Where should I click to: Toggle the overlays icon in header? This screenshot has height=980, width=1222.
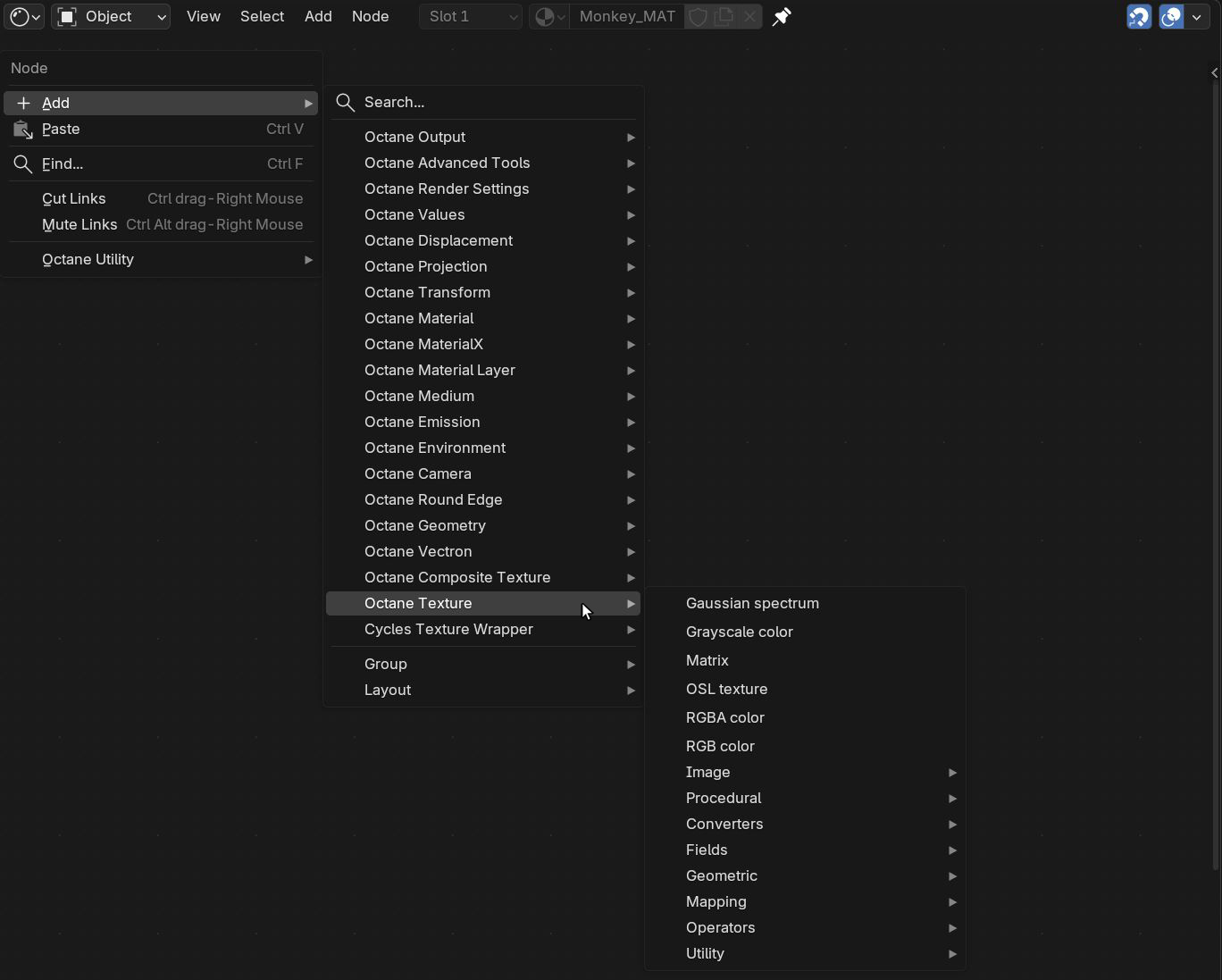click(1171, 16)
